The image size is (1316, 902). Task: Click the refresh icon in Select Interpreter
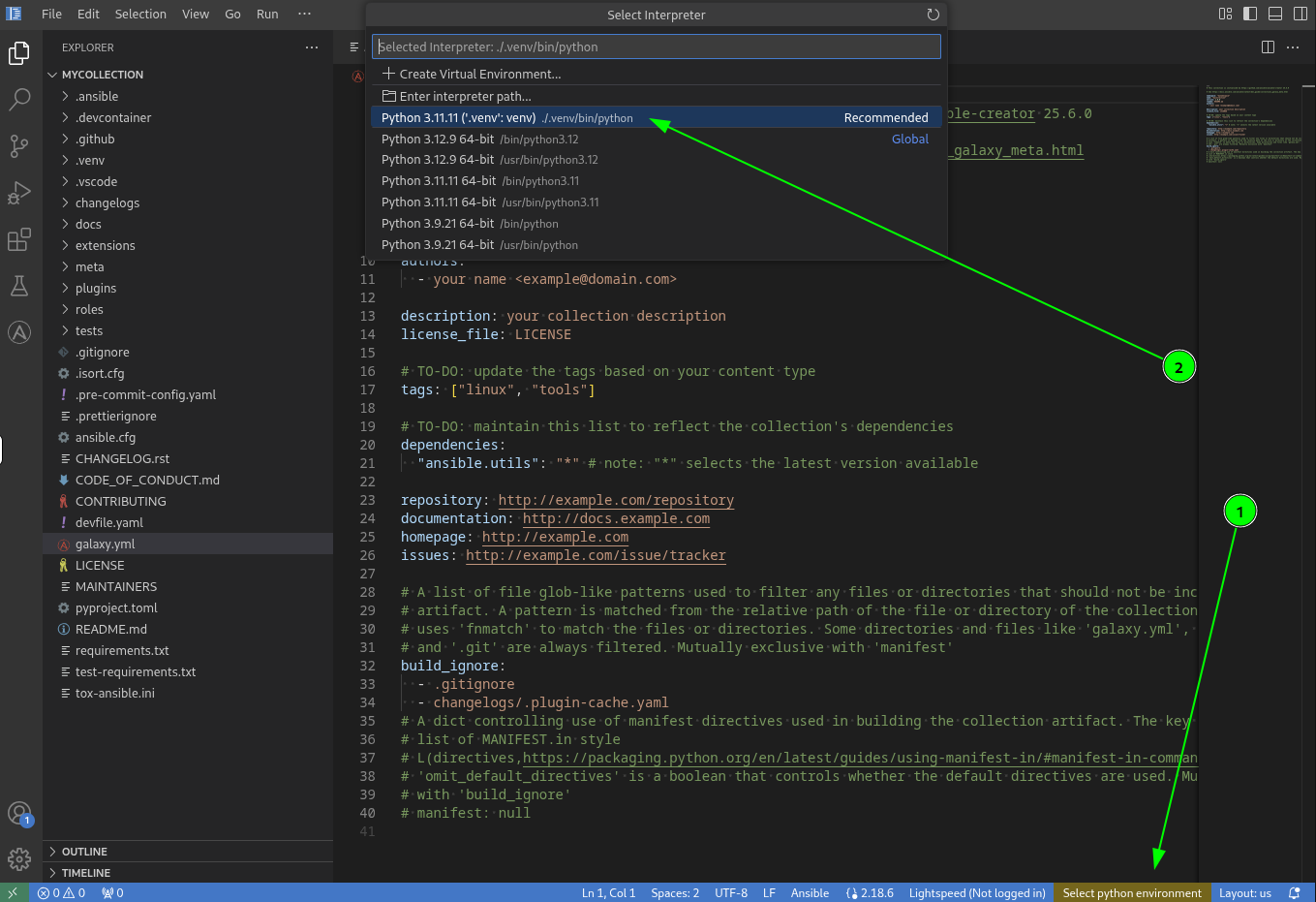click(933, 15)
